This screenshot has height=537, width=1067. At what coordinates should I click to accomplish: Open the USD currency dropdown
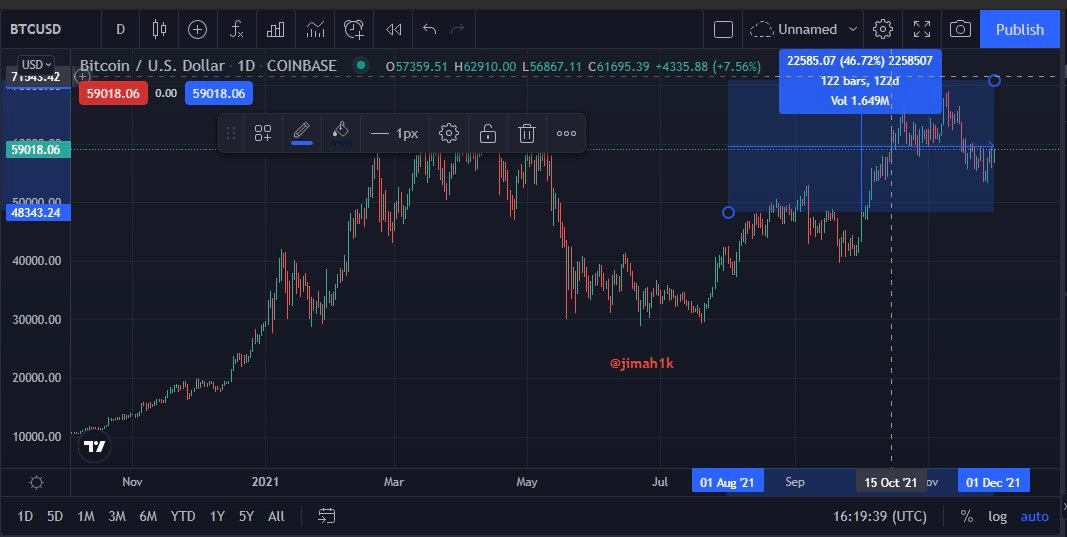[x=36, y=65]
